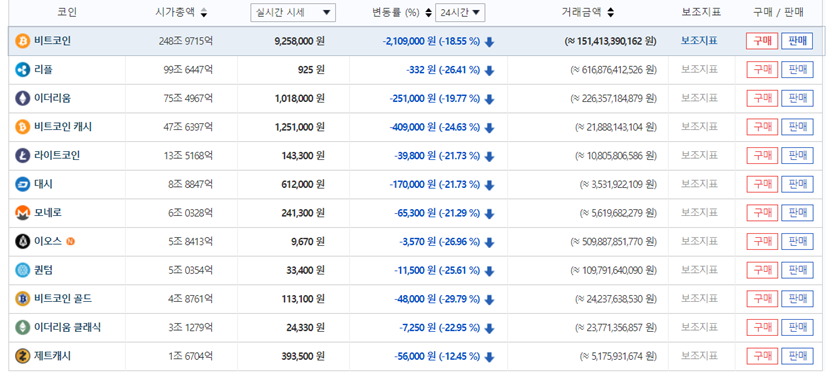Click the down arrow in 라이트코인 row

point(489,157)
